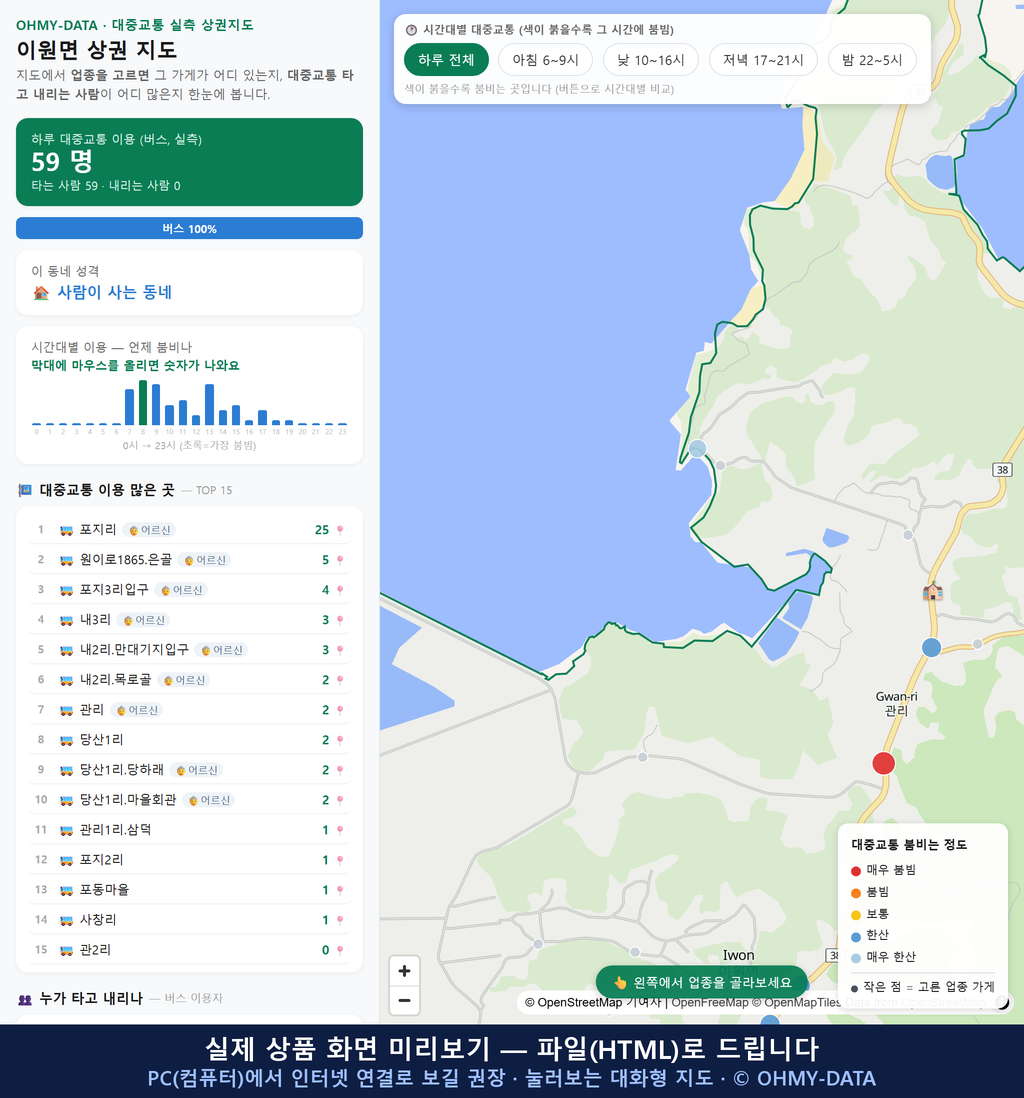Open the 관리1리.삼덕 stop entry
The image size is (1024, 1098).
pos(189,831)
